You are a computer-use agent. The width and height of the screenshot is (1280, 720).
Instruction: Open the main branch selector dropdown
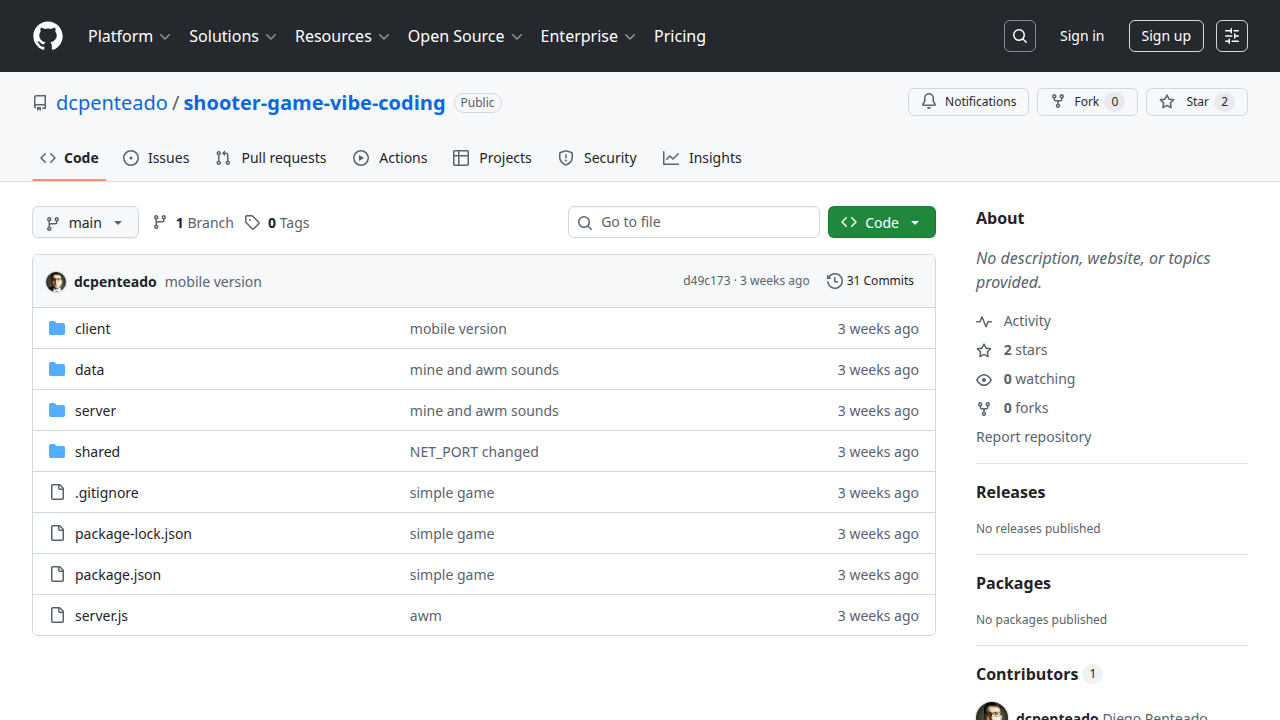[85, 222]
